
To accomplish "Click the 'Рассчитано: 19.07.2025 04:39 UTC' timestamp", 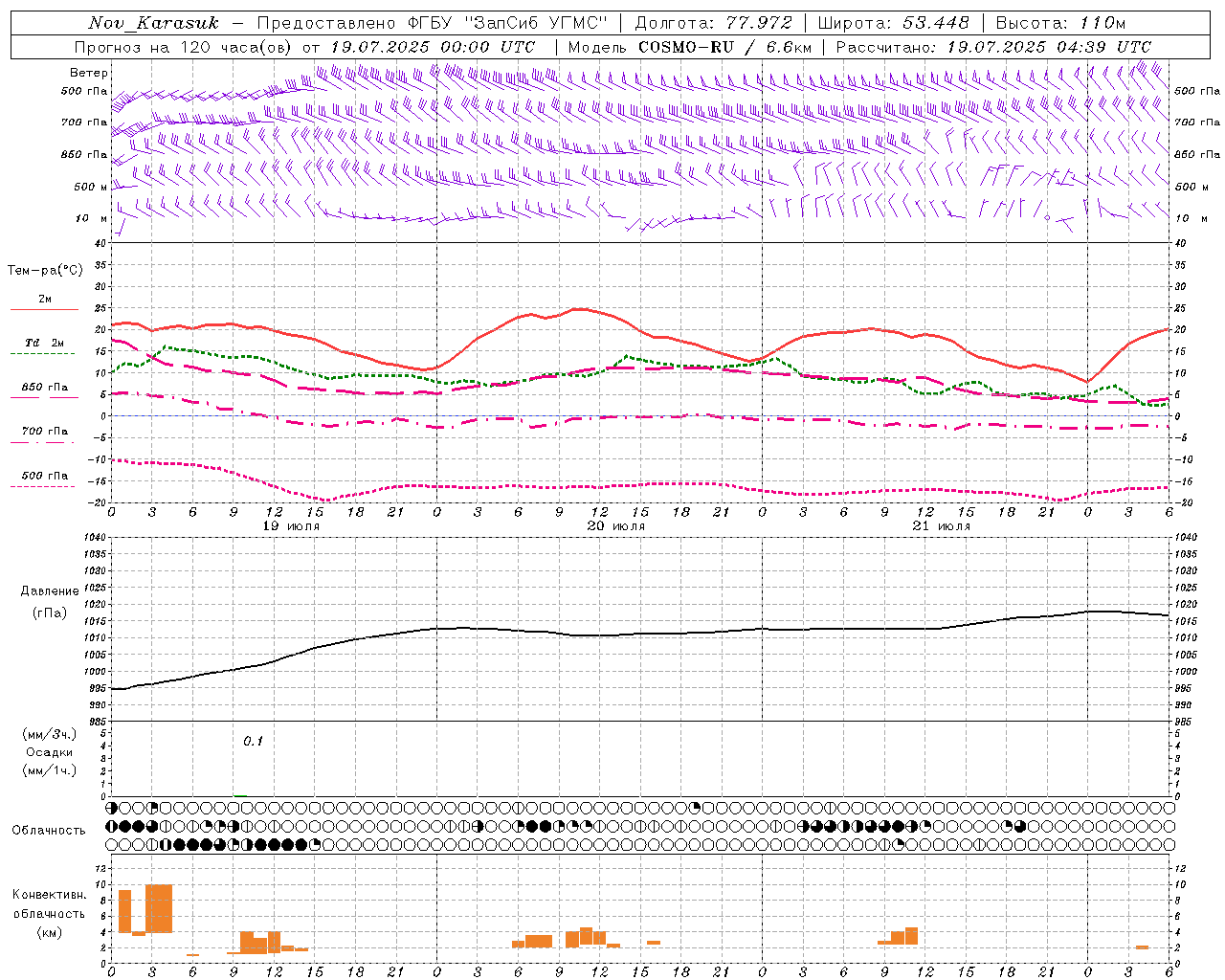I will click(993, 47).
